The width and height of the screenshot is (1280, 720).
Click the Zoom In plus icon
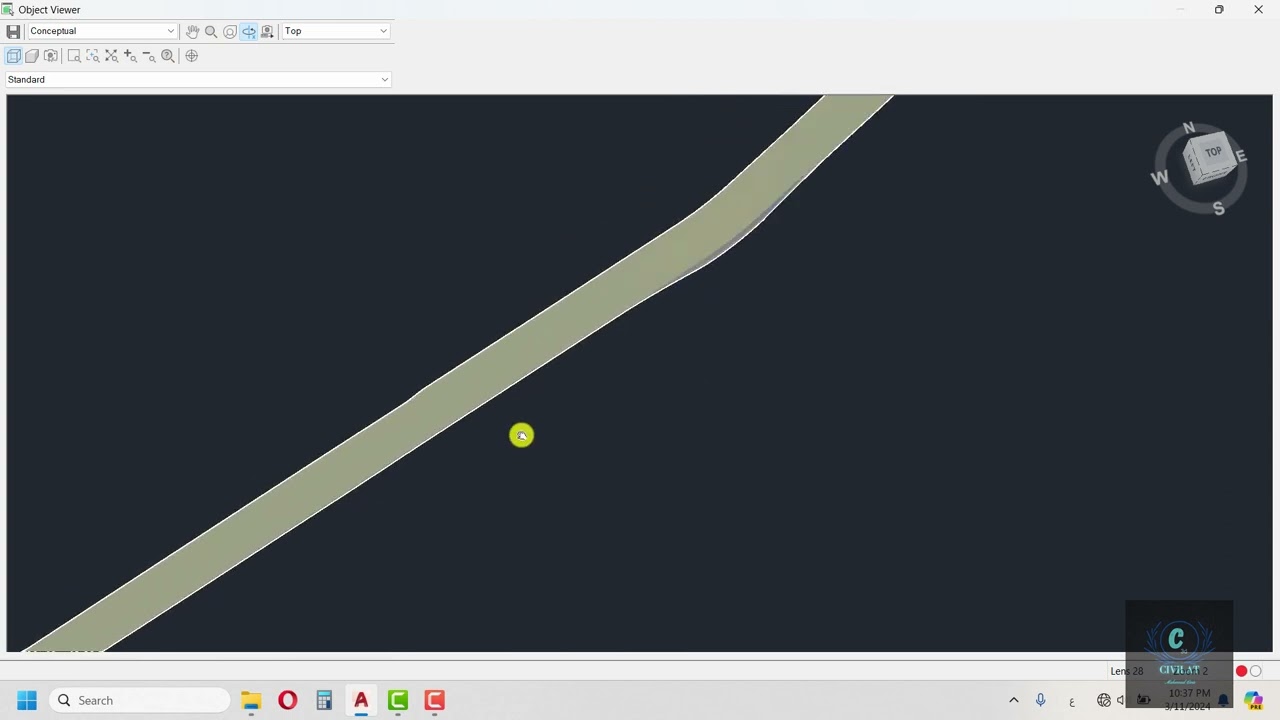pos(130,56)
